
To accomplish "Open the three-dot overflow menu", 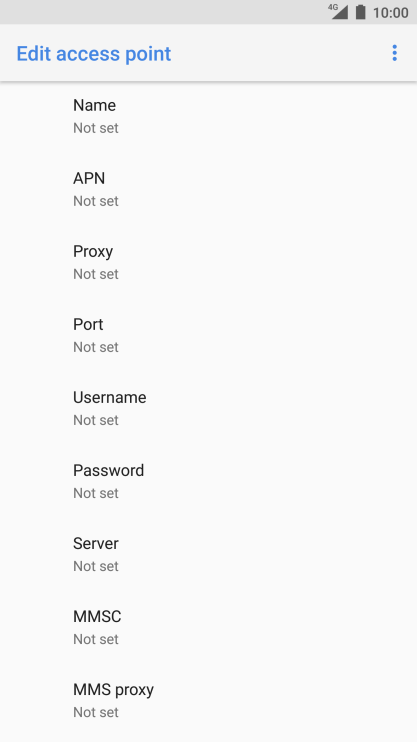I will [x=394, y=53].
